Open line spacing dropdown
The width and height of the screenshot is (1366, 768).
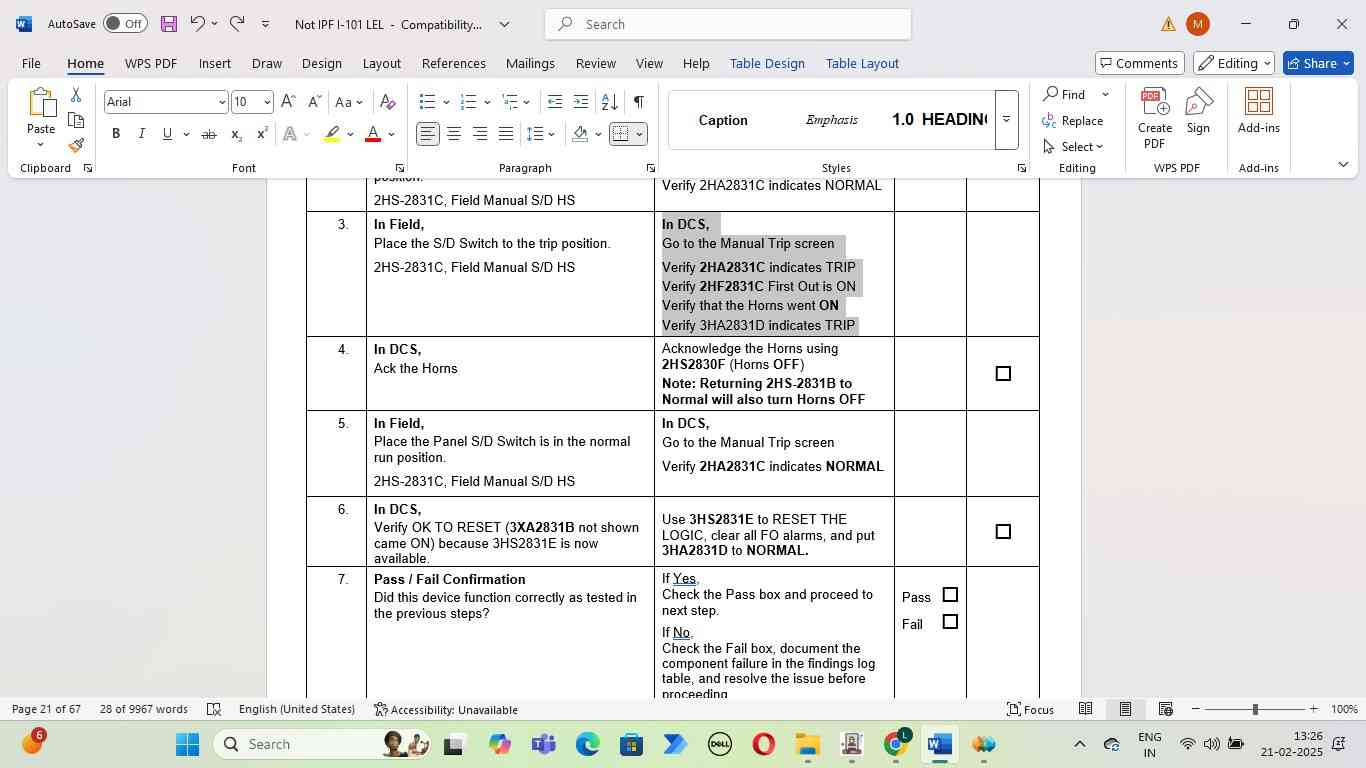coord(541,134)
